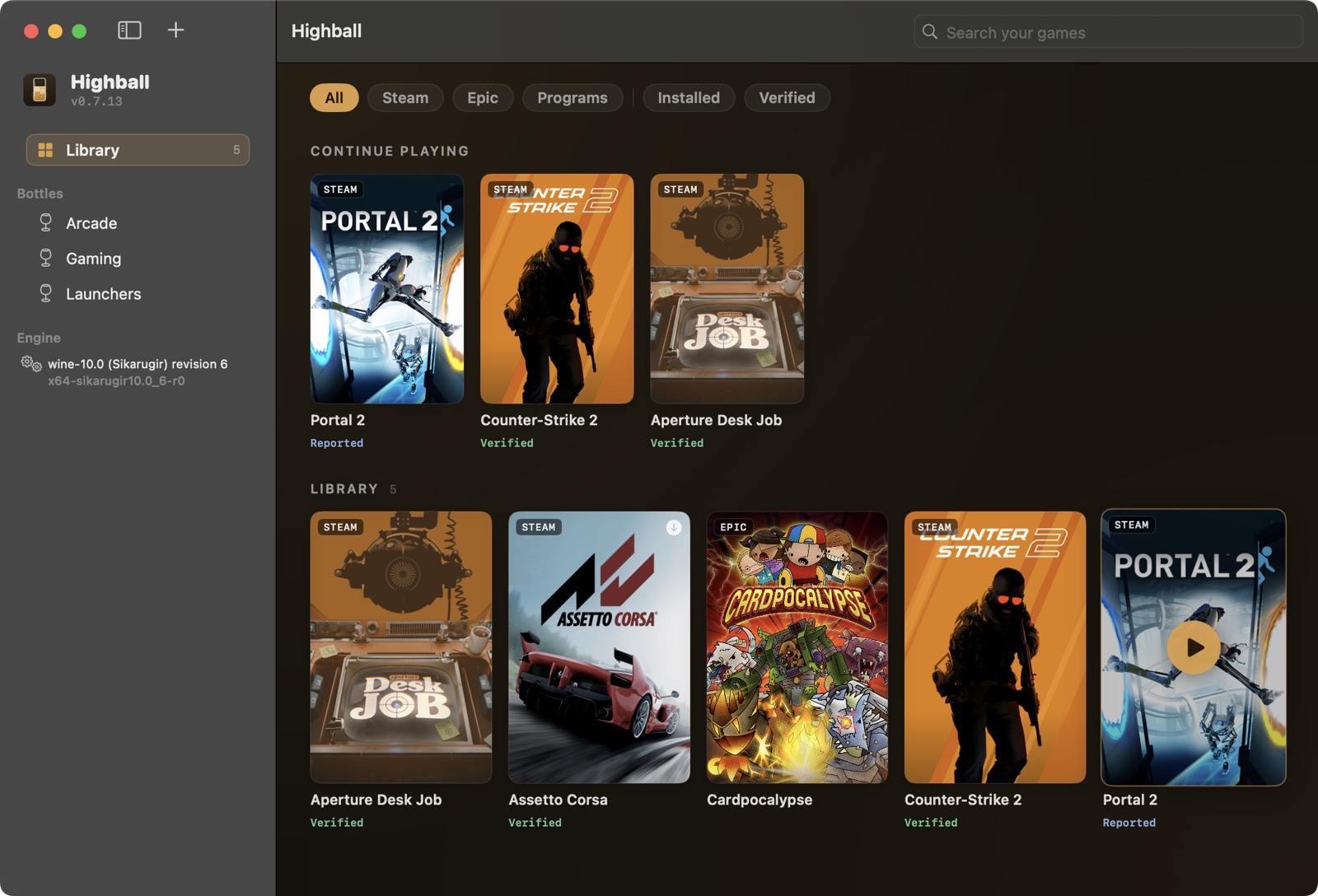The image size is (1318, 896).
Task: Open the Gaming bottle
Action: [93, 259]
